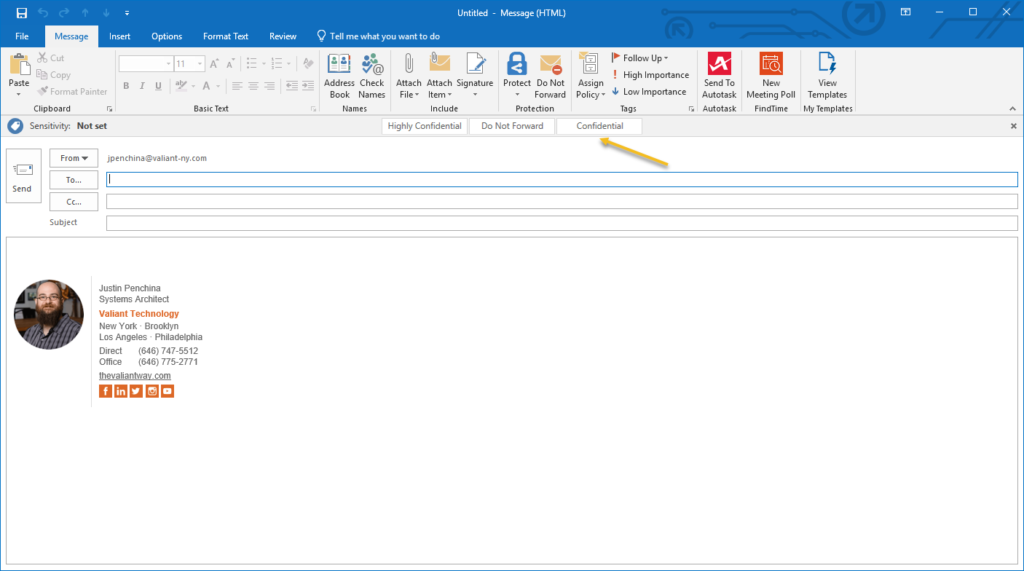
Task: Click the Check Names icon
Action: pos(372,76)
